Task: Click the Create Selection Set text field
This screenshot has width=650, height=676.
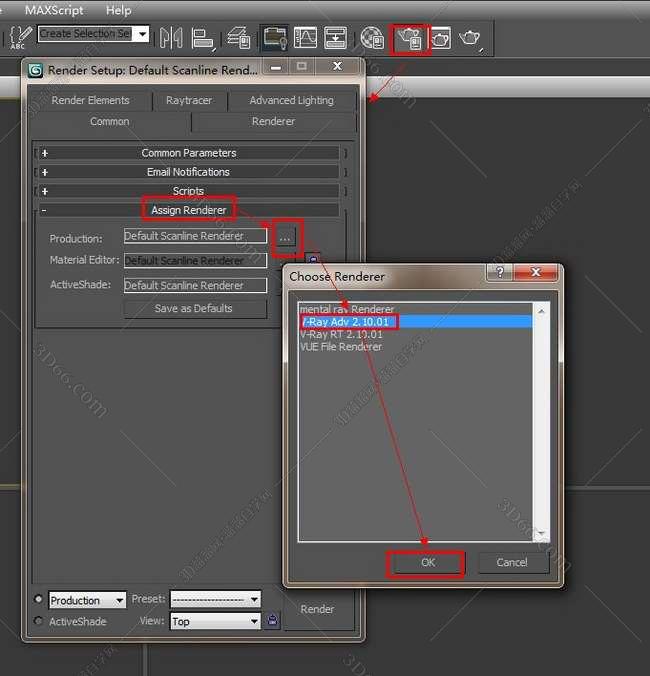Action: 86,34
